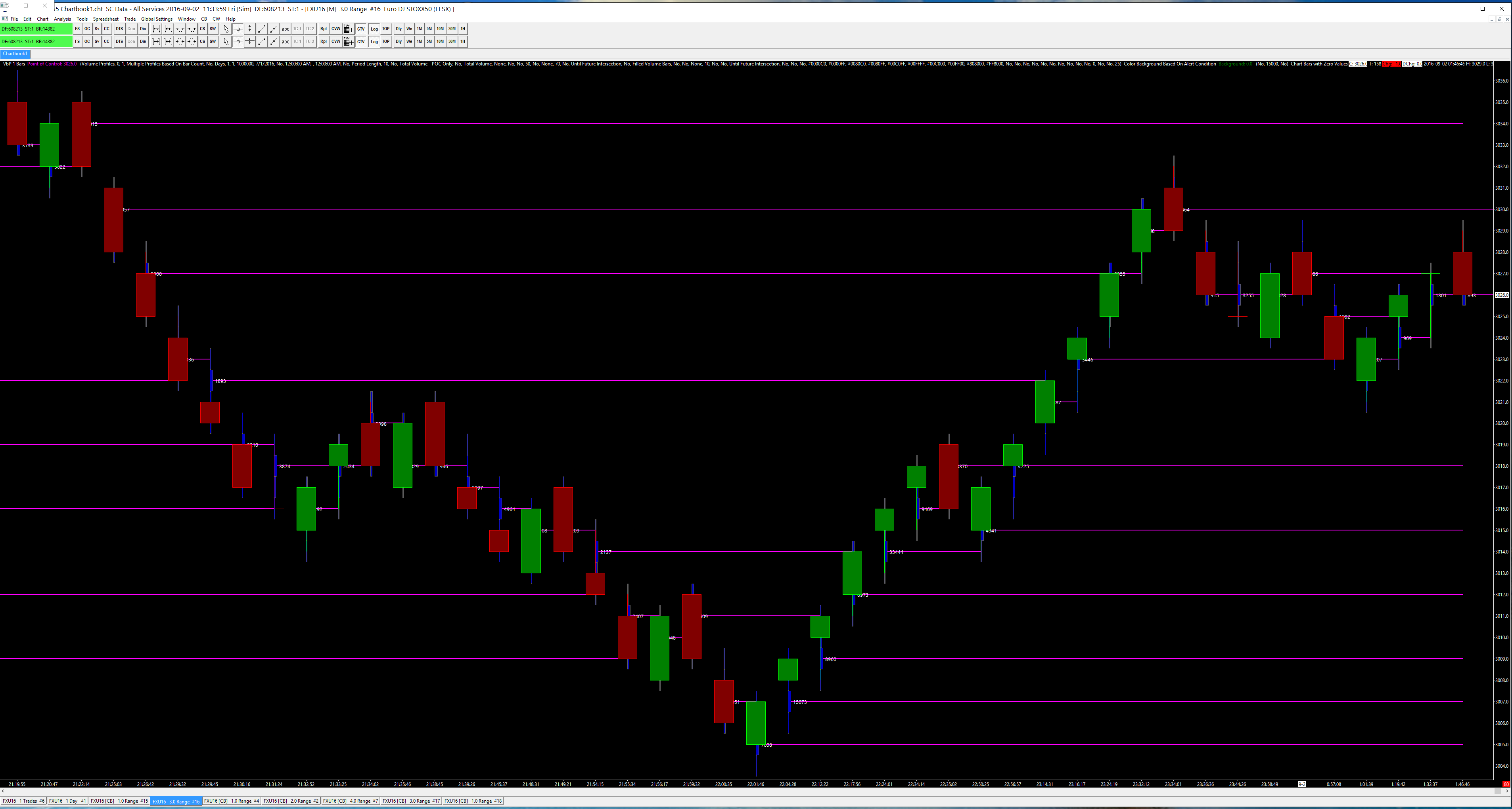Click OC button in the upper toolbar

88,29
